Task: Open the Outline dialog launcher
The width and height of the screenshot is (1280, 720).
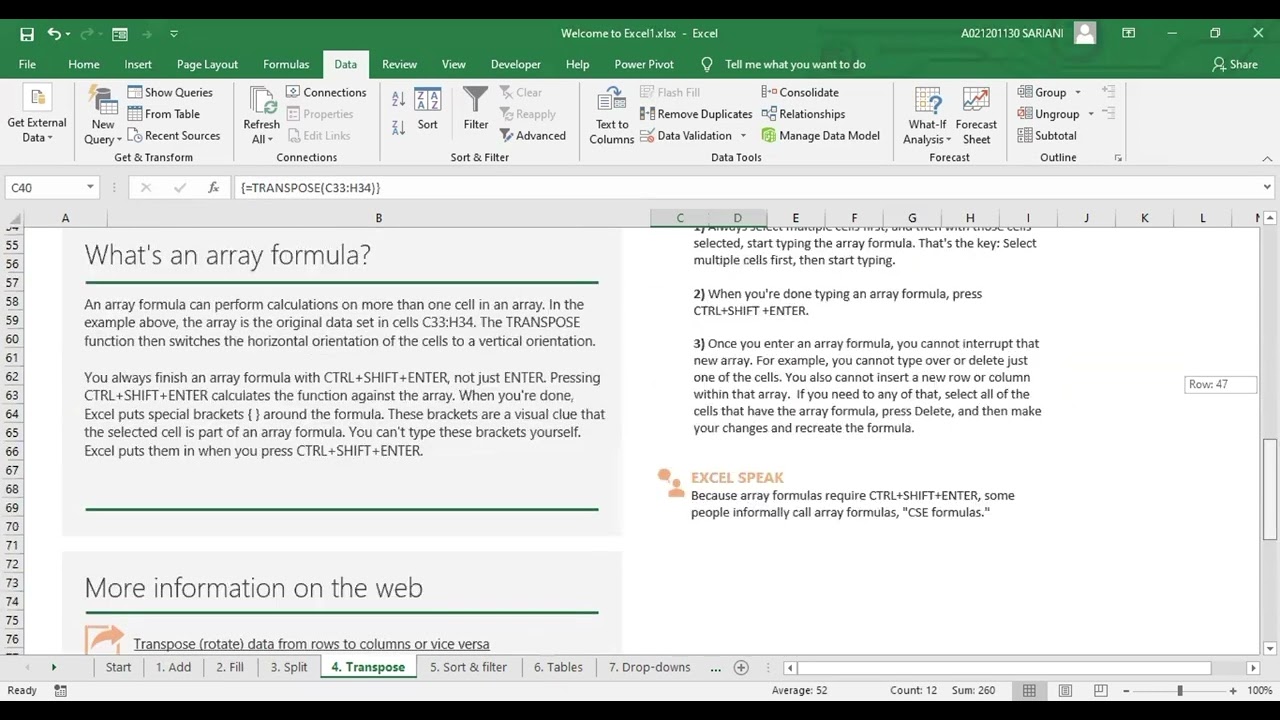Action: coord(1118,158)
